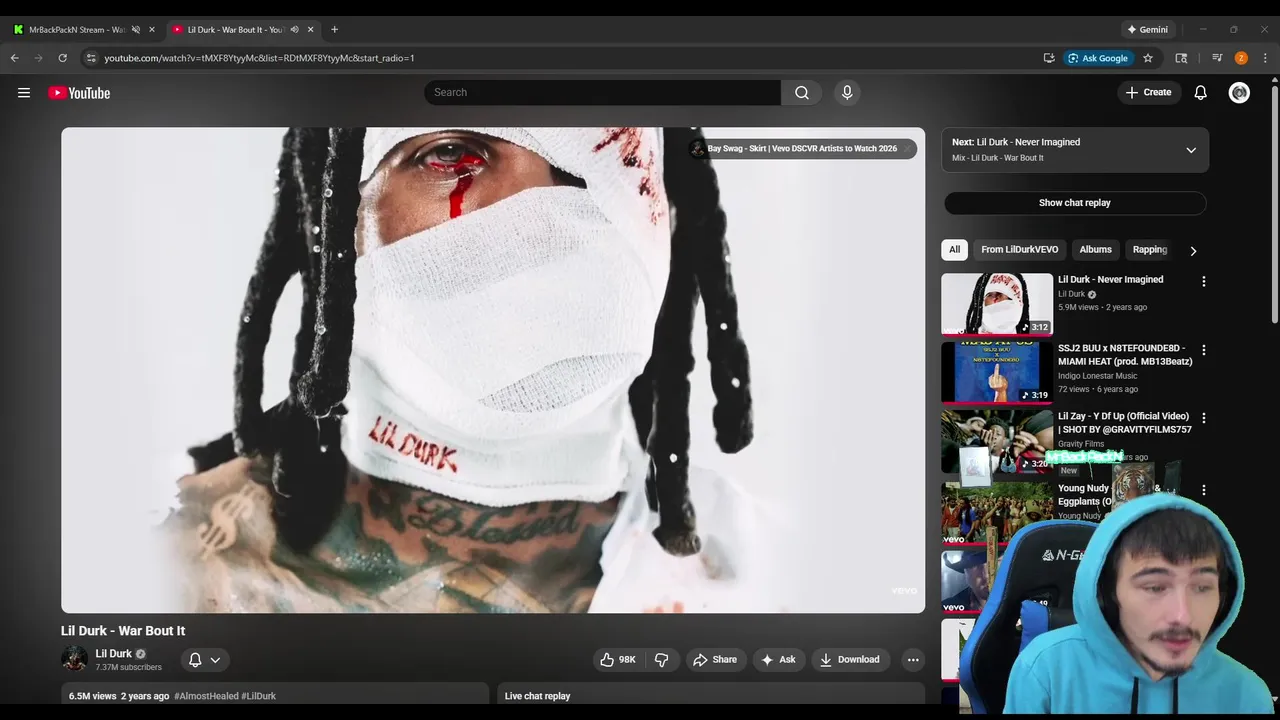1280x720 pixels.
Task: Open the YouTube account avatar menu
Action: coord(1239,93)
